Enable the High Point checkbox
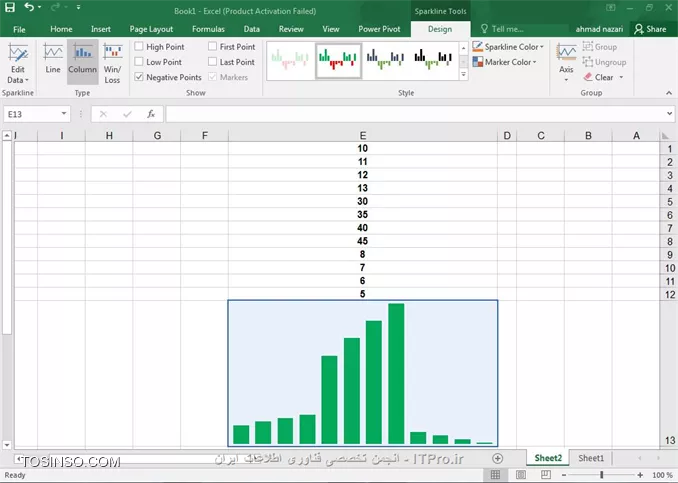The image size is (678, 483). tap(139, 47)
